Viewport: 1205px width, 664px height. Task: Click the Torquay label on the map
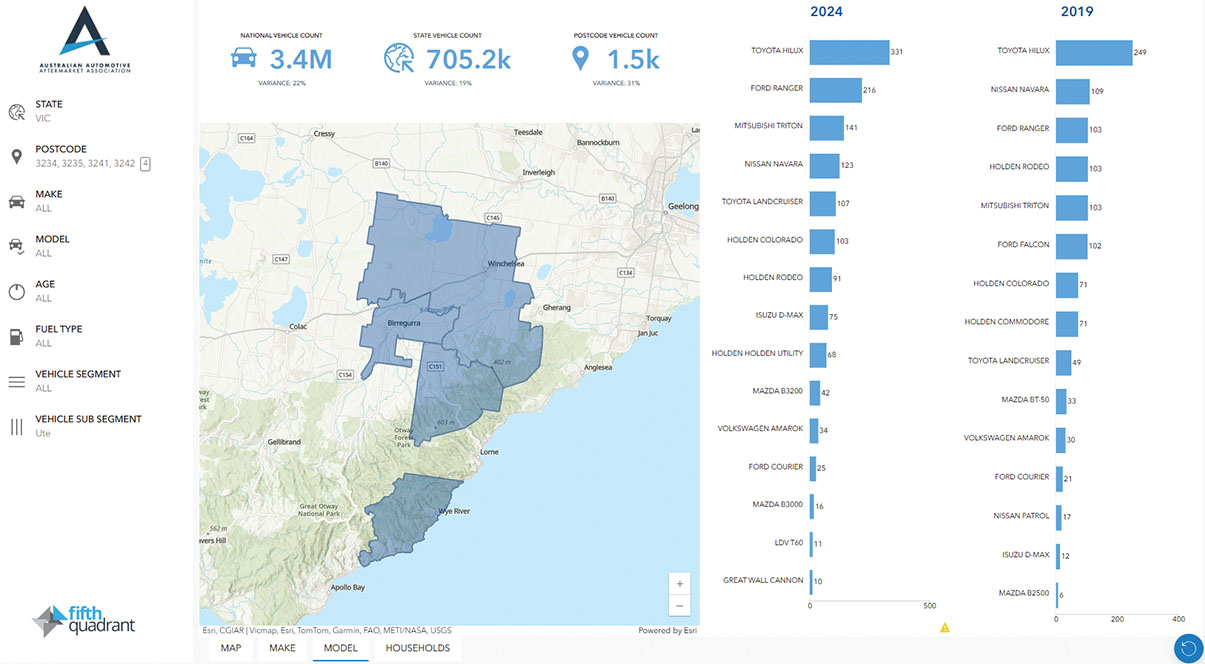[659, 319]
